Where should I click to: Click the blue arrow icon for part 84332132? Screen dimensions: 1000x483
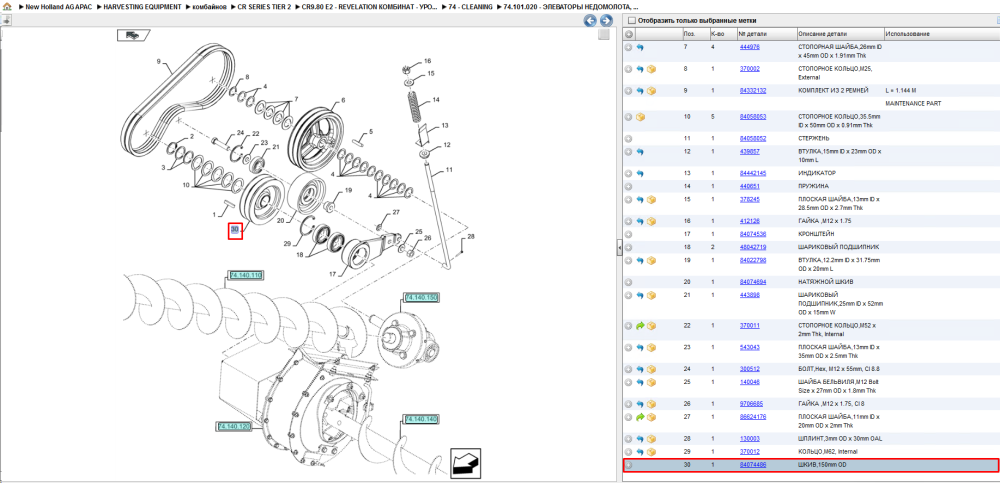pyautogui.click(x=640, y=91)
